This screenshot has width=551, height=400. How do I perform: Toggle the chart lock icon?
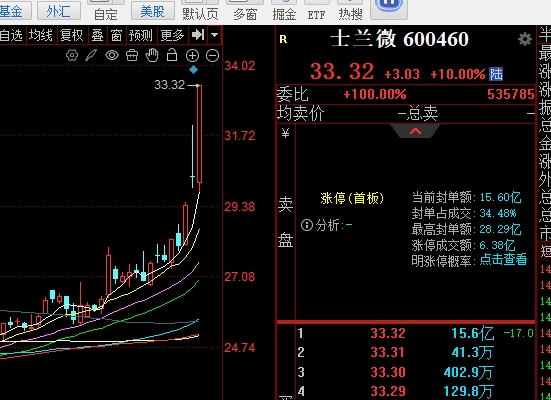172,55
